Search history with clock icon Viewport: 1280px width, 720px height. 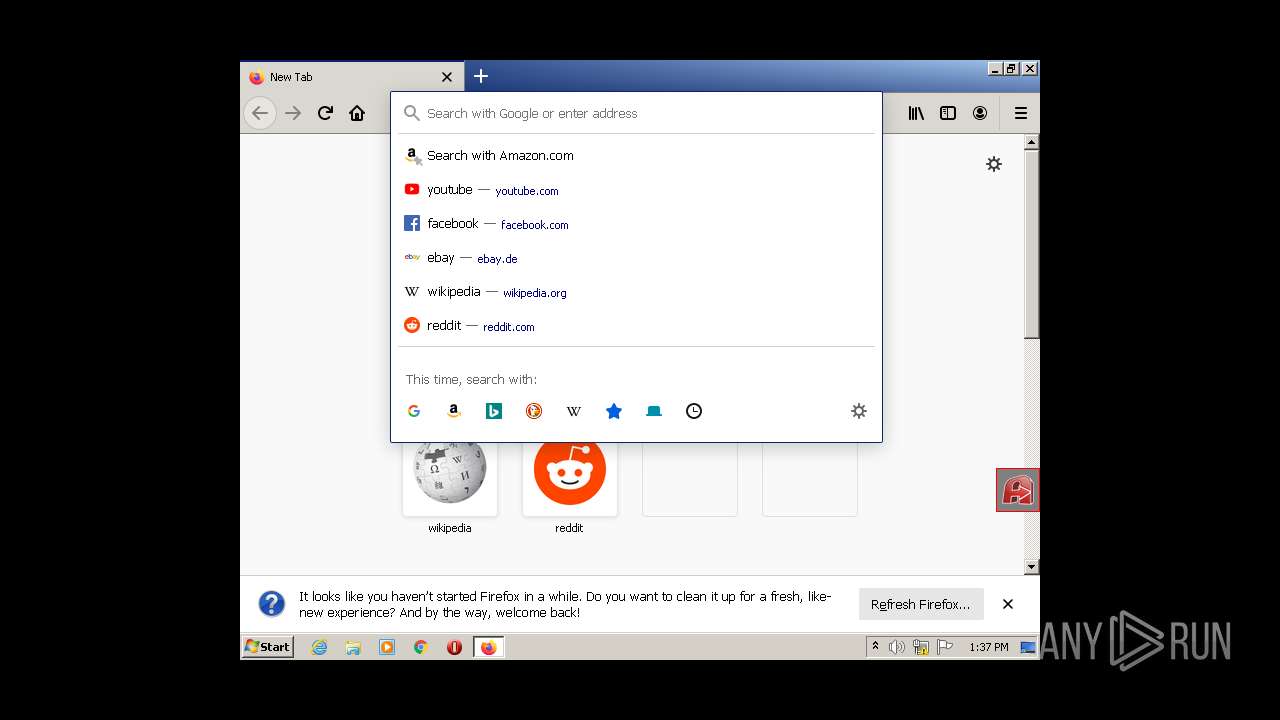694,411
